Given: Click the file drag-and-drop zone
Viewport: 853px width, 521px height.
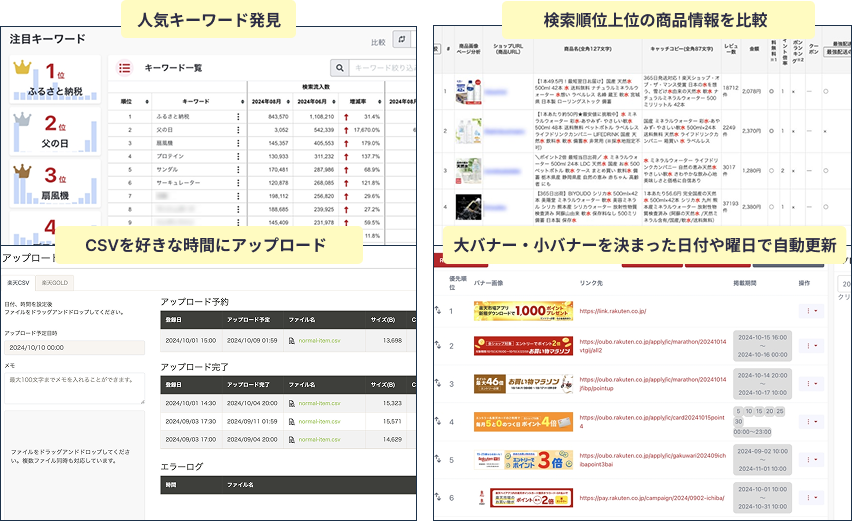Looking at the screenshot, I should tap(75, 464).
